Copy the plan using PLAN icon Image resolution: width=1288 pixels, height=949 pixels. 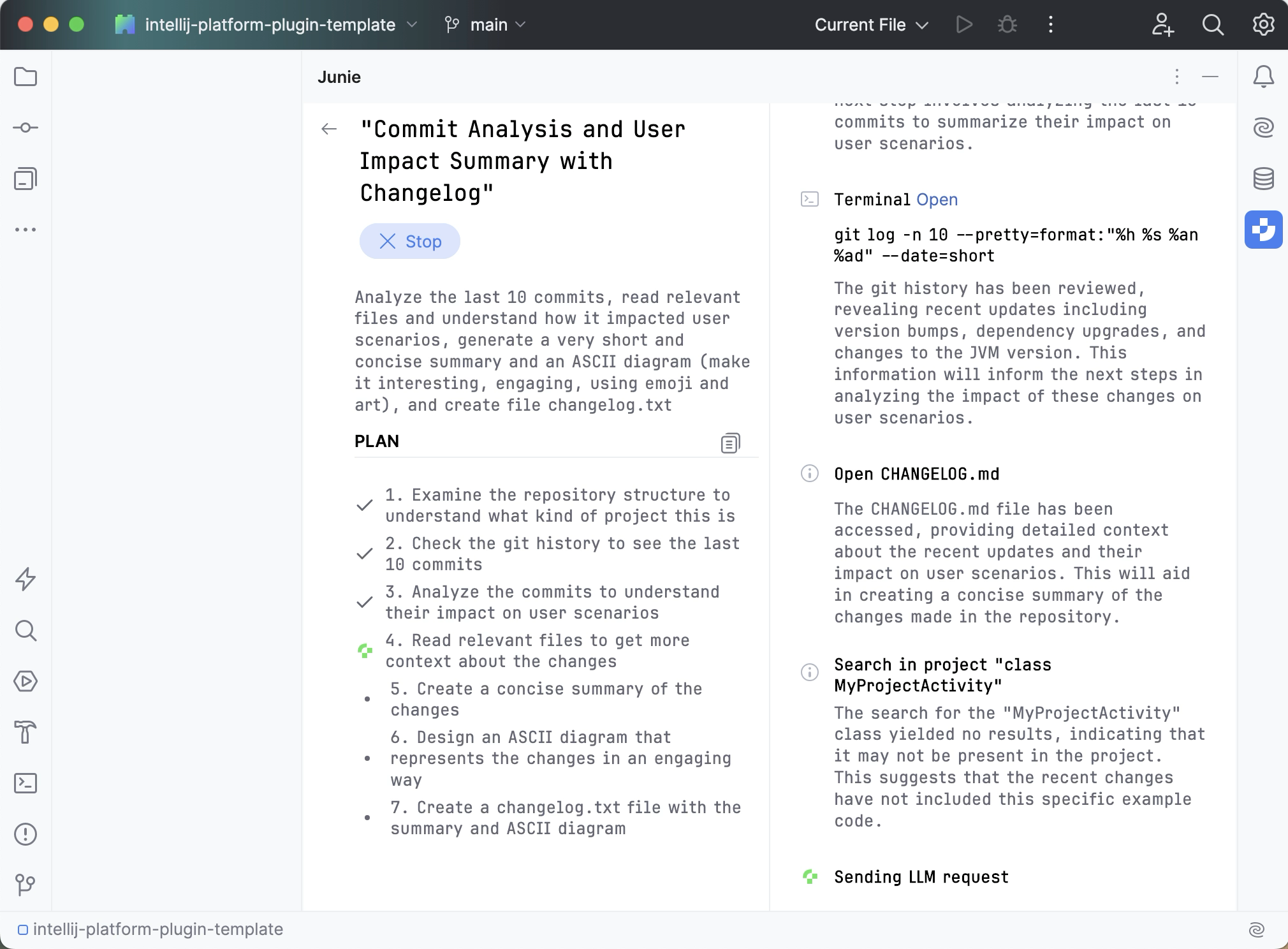click(x=730, y=443)
